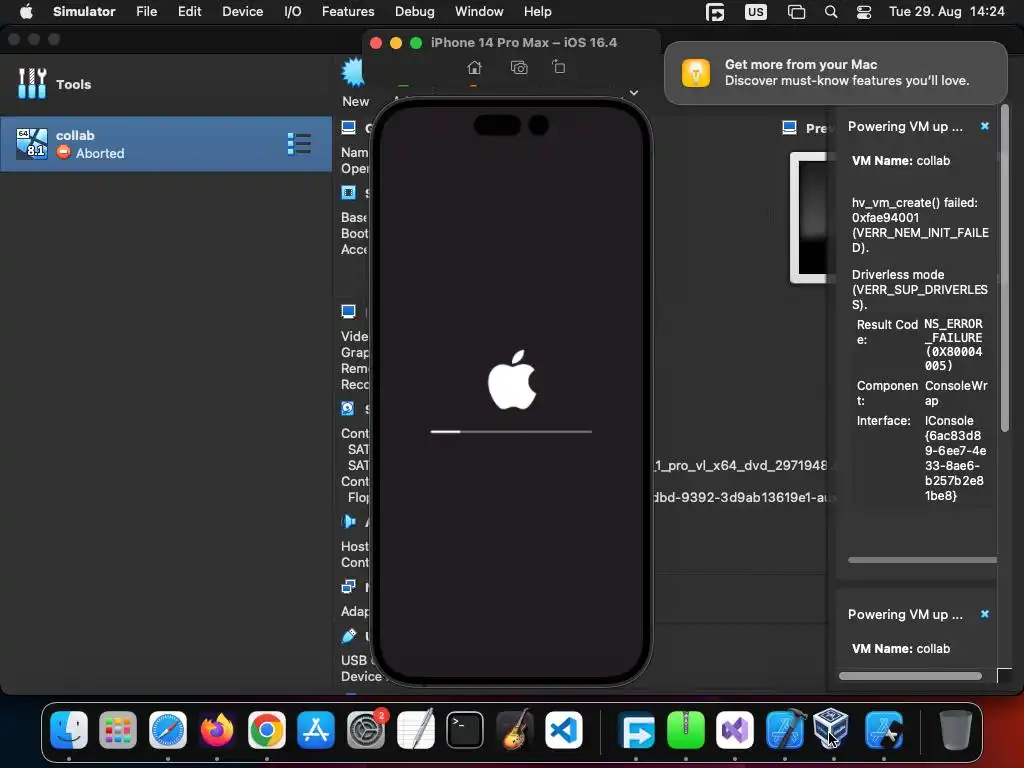
Task: Open Launchpad from the Dock
Action: 118,729
